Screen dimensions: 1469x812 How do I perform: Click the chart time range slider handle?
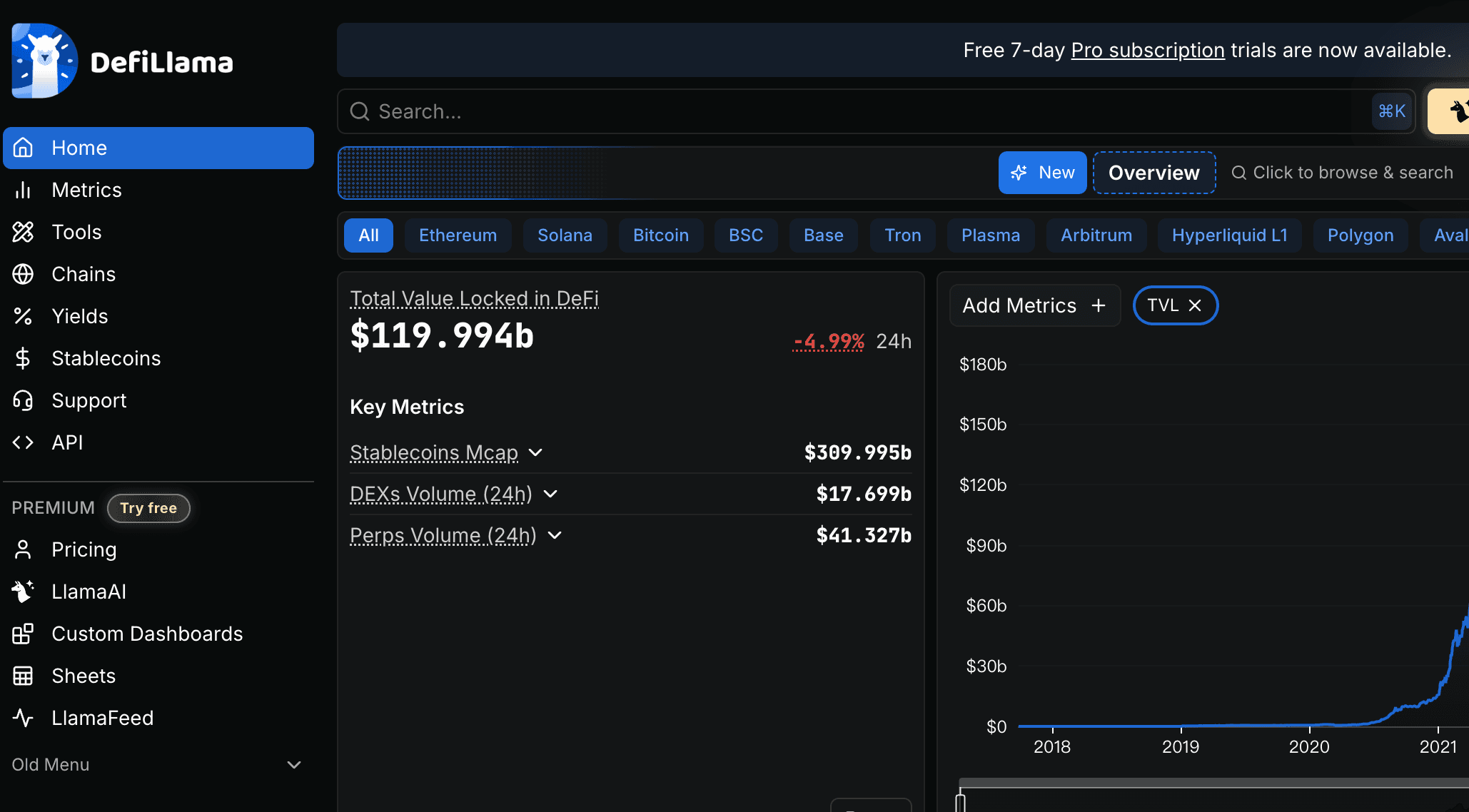click(x=961, y=801)
